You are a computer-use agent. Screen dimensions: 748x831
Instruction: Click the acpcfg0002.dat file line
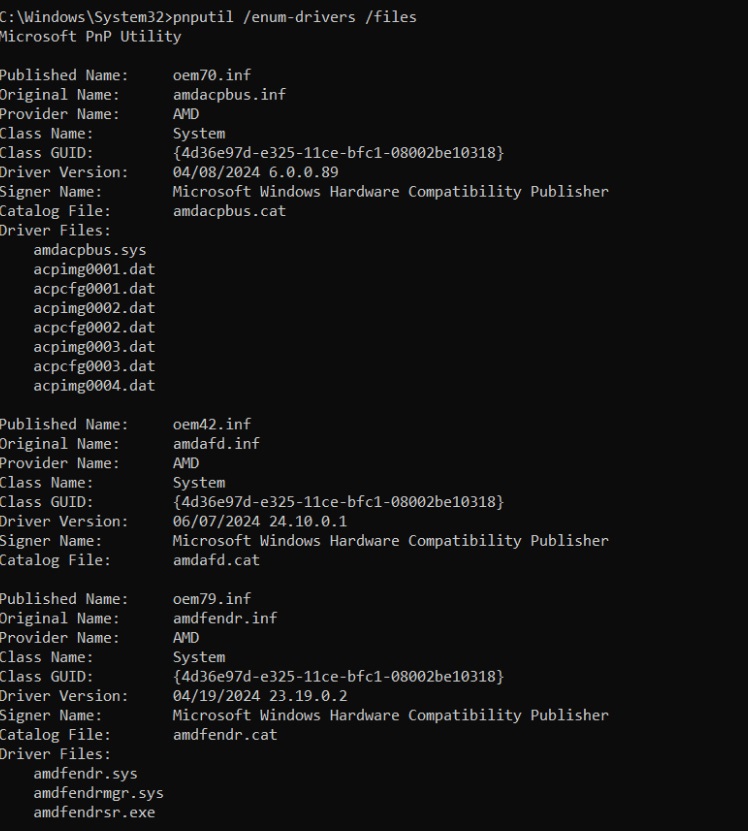[x=94, y=328]
